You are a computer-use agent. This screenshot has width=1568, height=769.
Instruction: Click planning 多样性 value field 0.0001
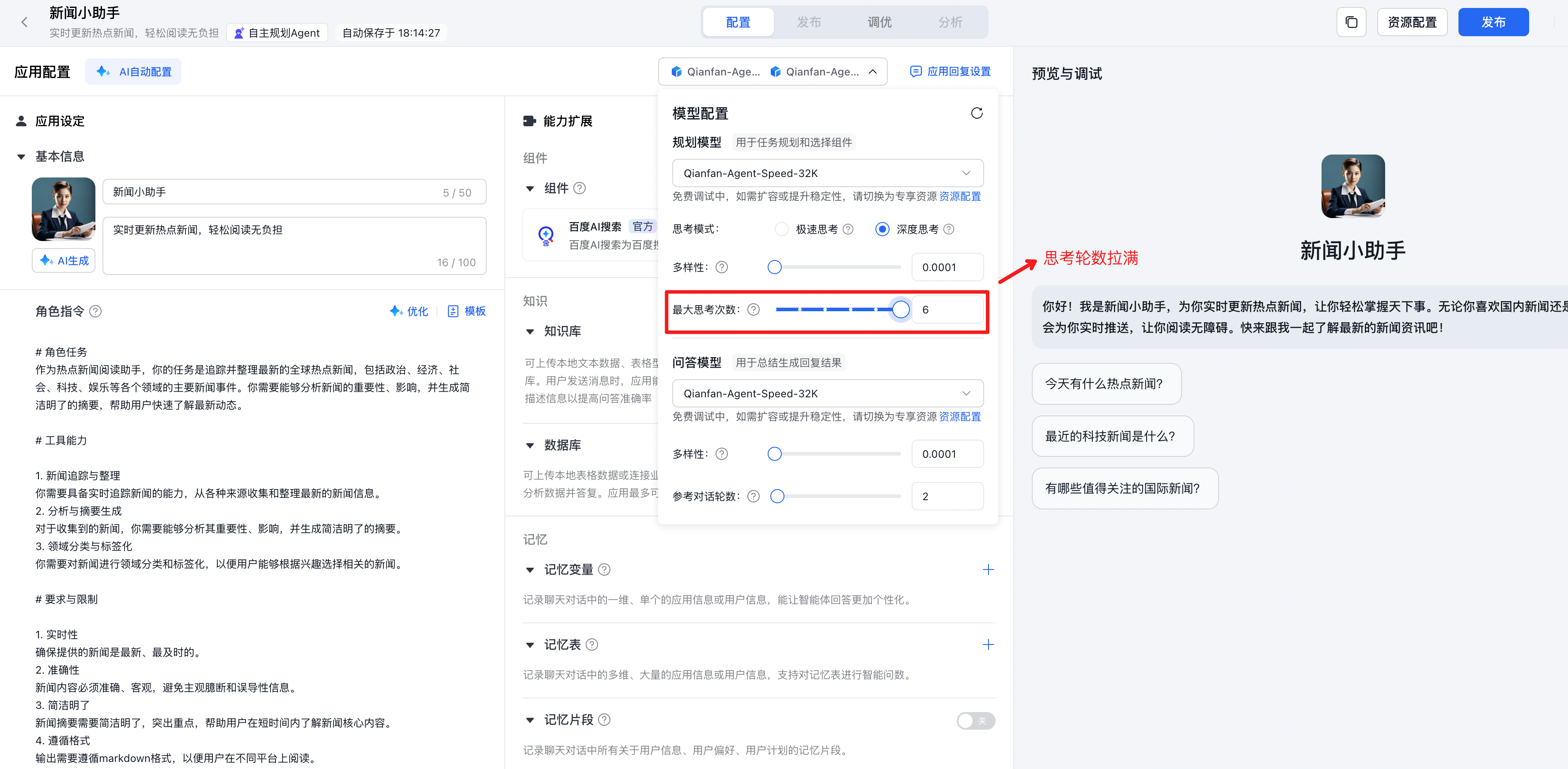click(x=947, y=268)
